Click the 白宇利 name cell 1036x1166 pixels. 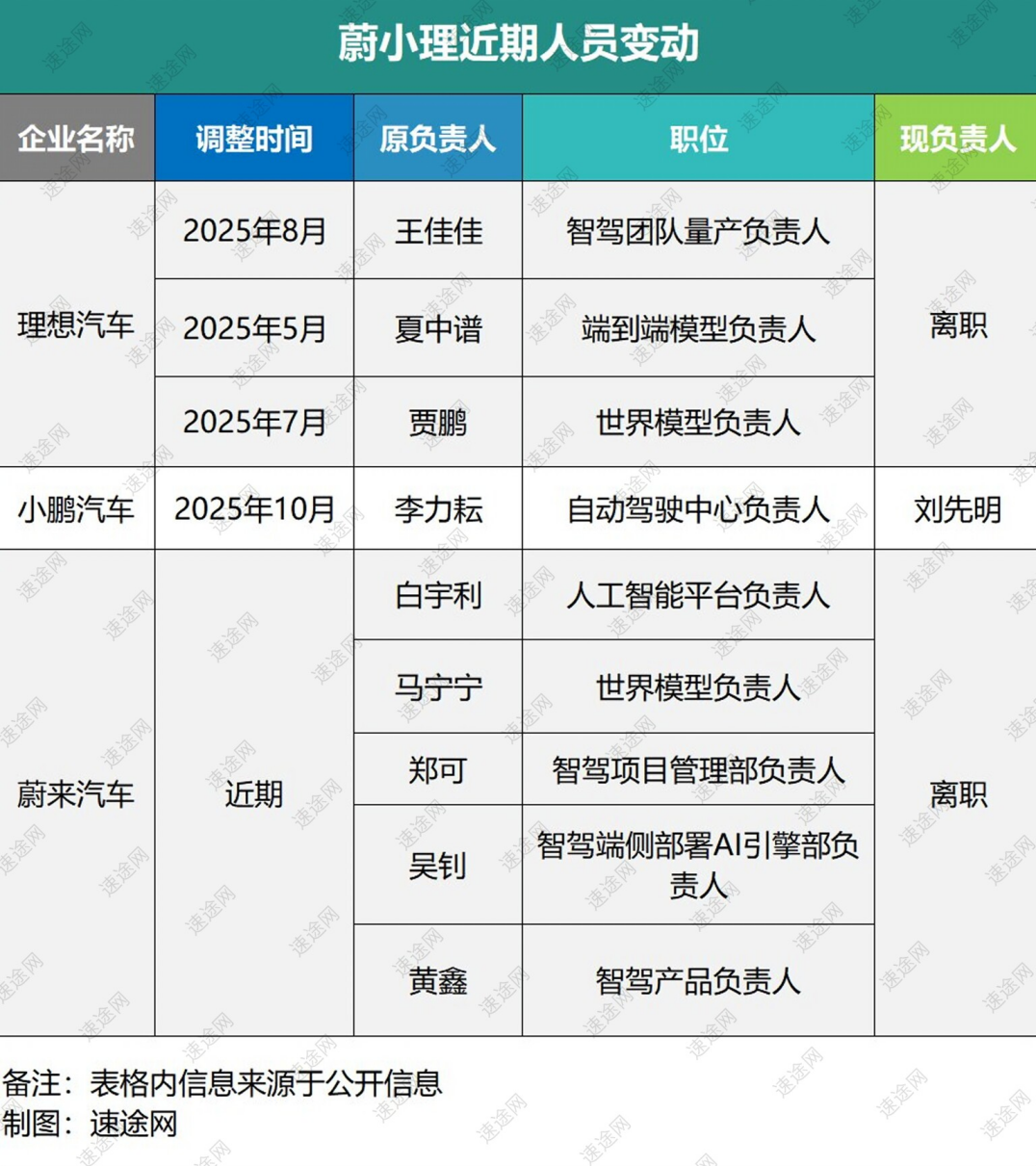point(438,595)
